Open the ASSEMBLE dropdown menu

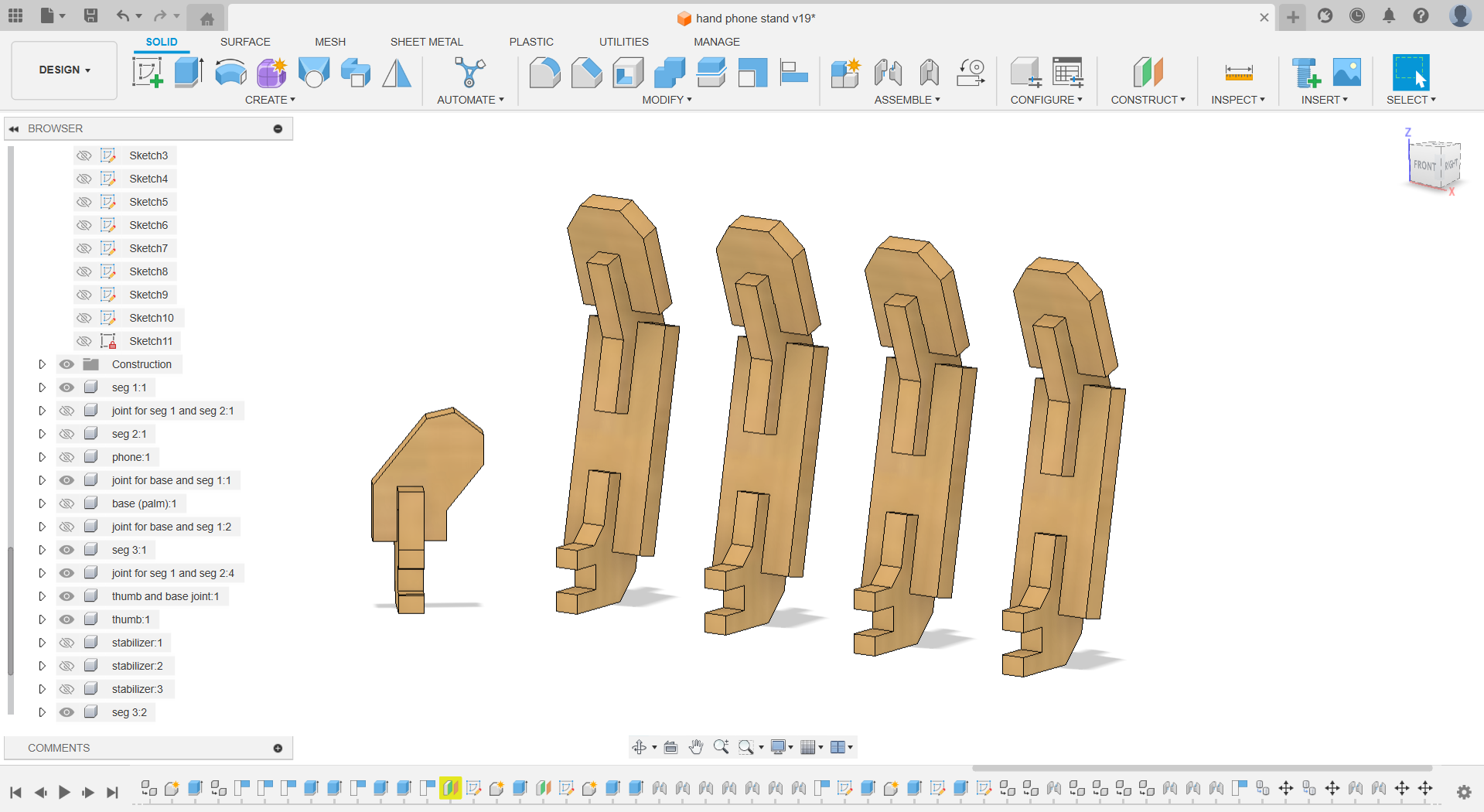907,100
